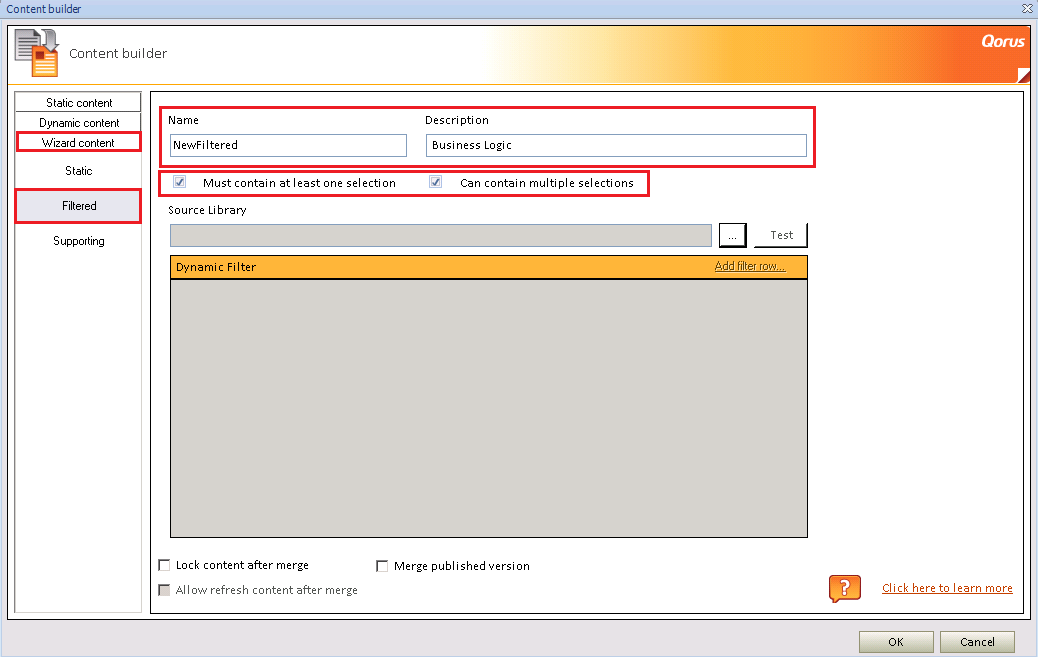
Task: Select the Wizard content section
Action: click(x=78, y=142)
